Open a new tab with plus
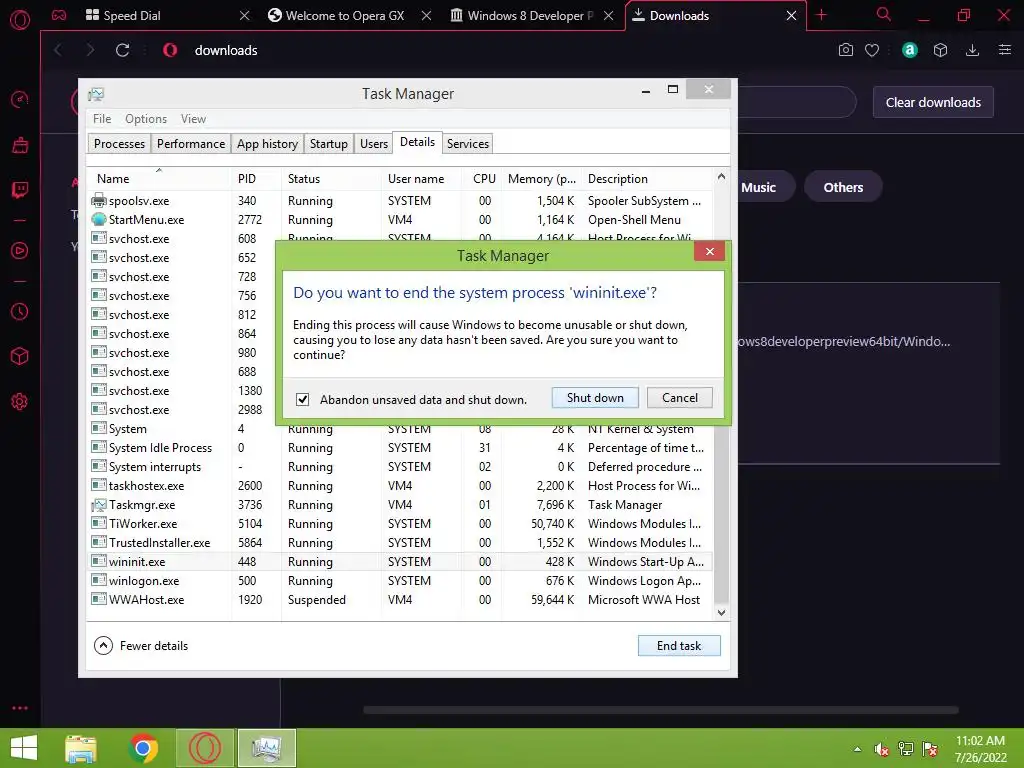Screen dimensions: 1024x768 click(822, 15)
